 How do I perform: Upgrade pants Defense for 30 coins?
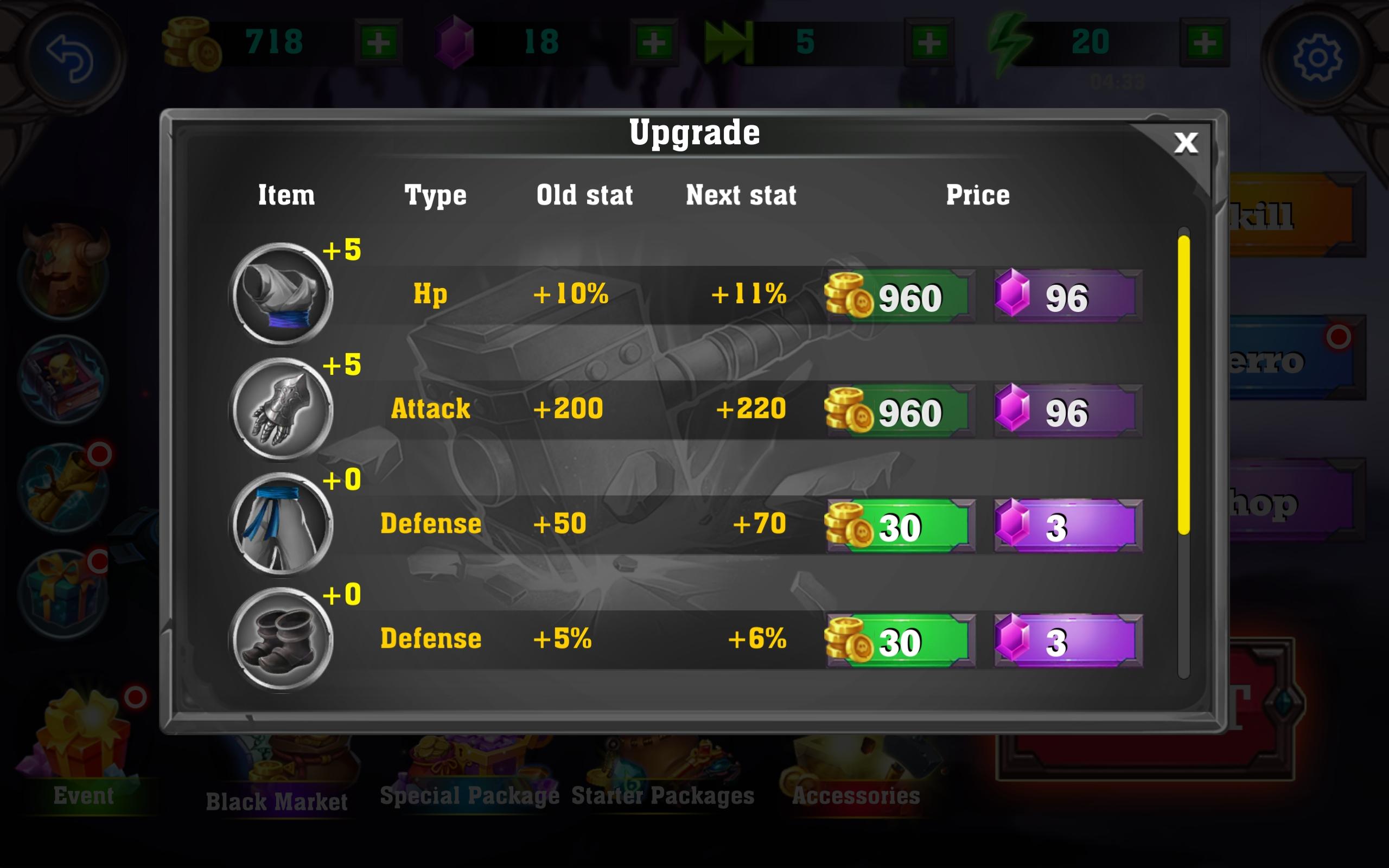tap(900, 526)
